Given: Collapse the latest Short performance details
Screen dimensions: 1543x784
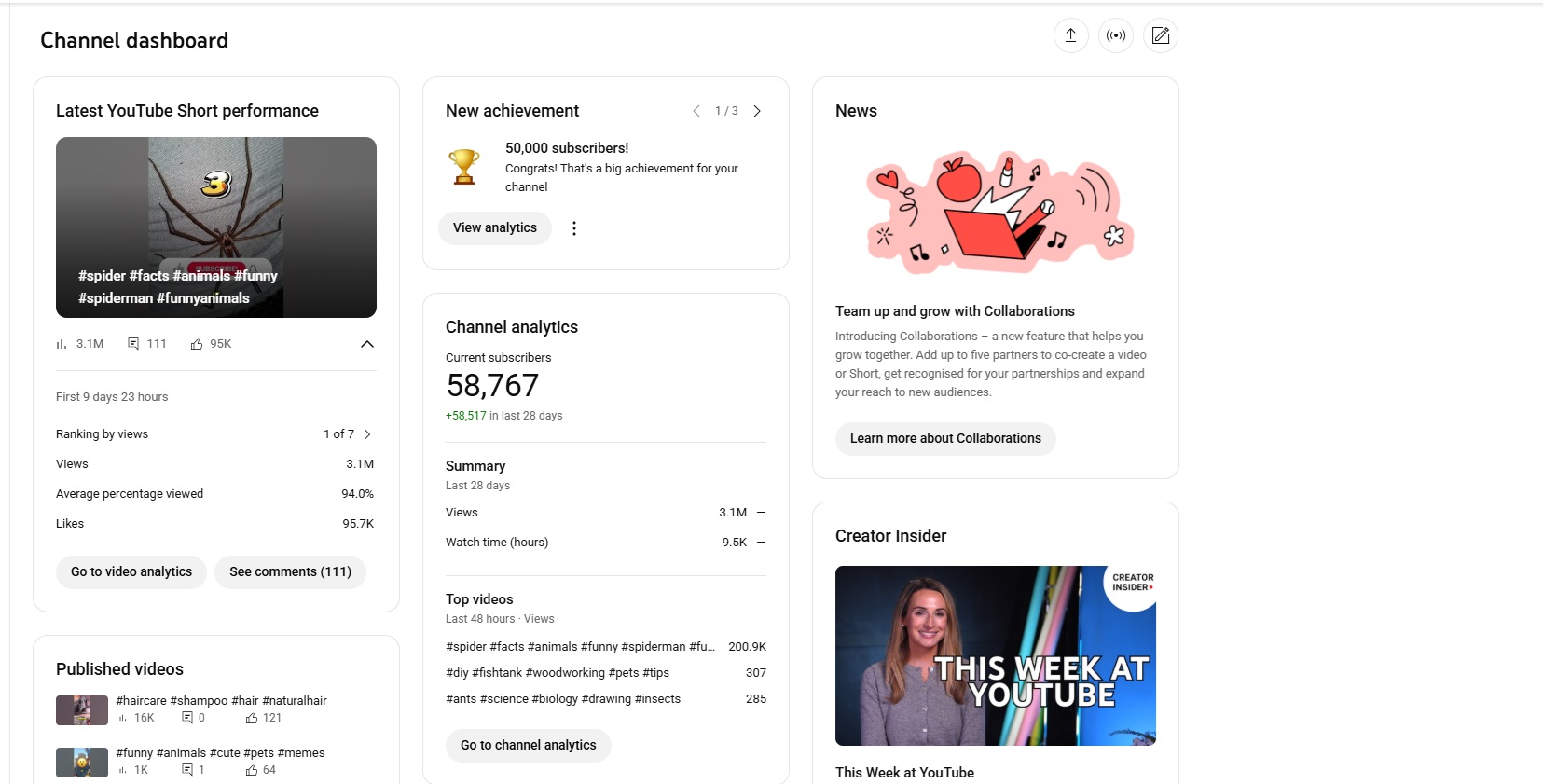Looking at the screenshot, I should coord(367,344).
